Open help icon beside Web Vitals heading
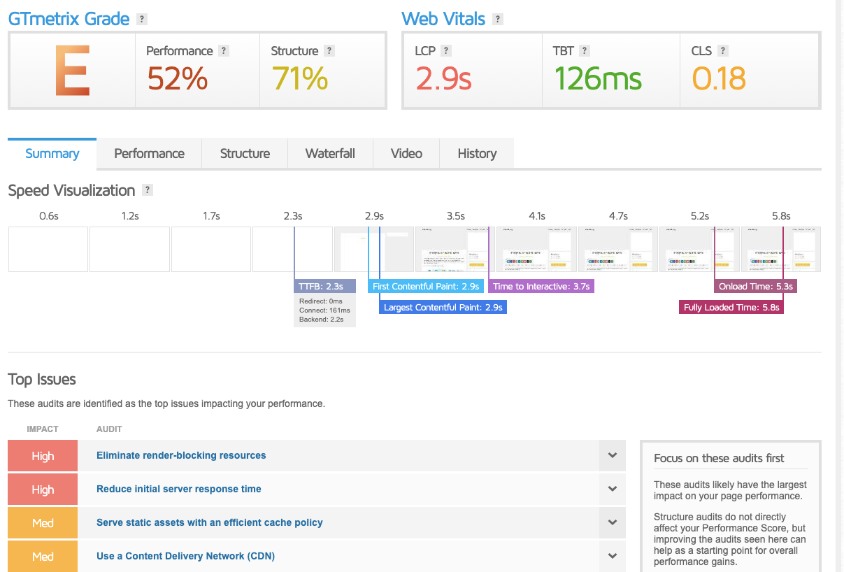Screen dimensions: 844x572 pyautogui.click(x=498, y=19)
